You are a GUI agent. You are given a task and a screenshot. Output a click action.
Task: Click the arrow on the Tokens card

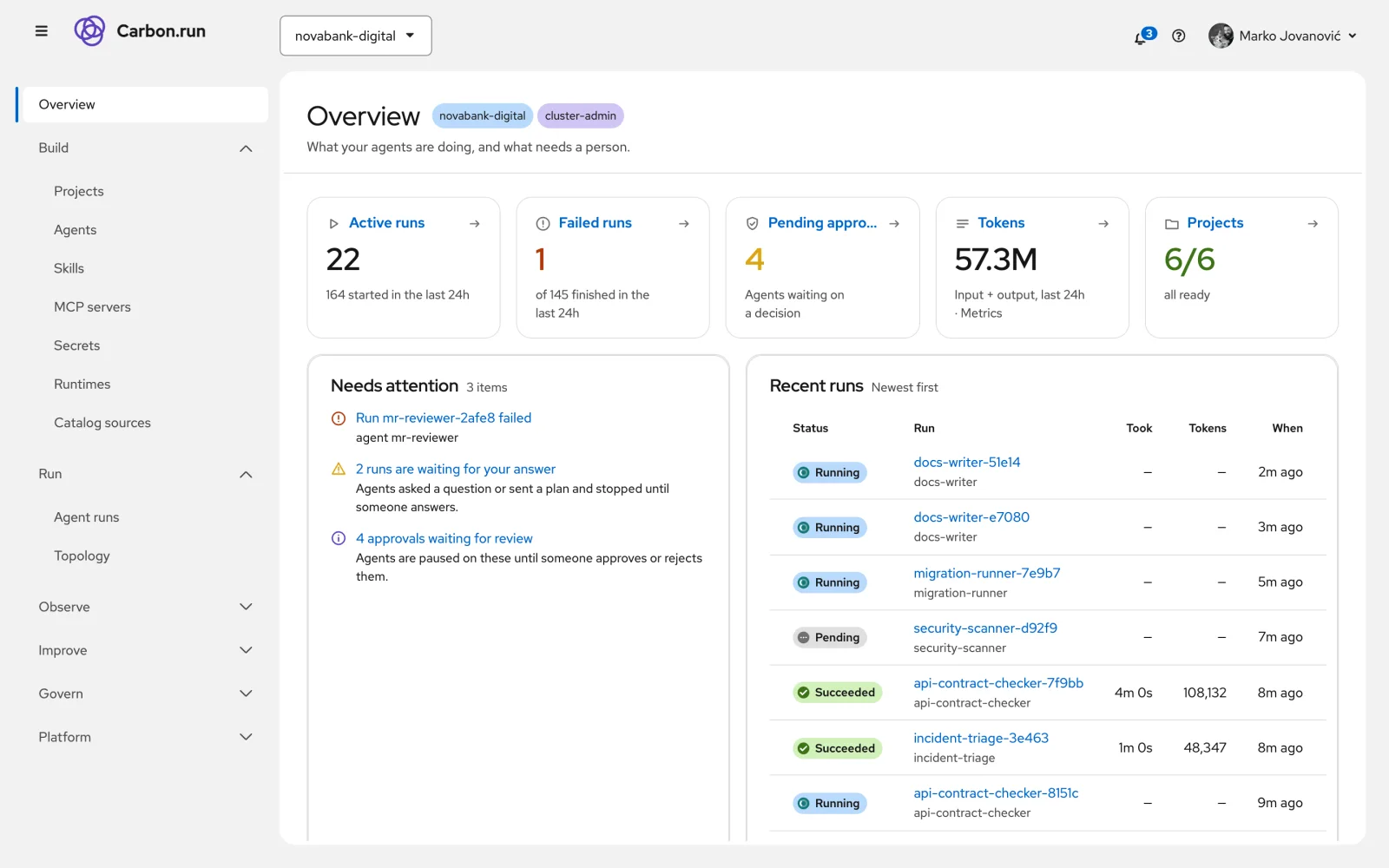click(1103, 224)
